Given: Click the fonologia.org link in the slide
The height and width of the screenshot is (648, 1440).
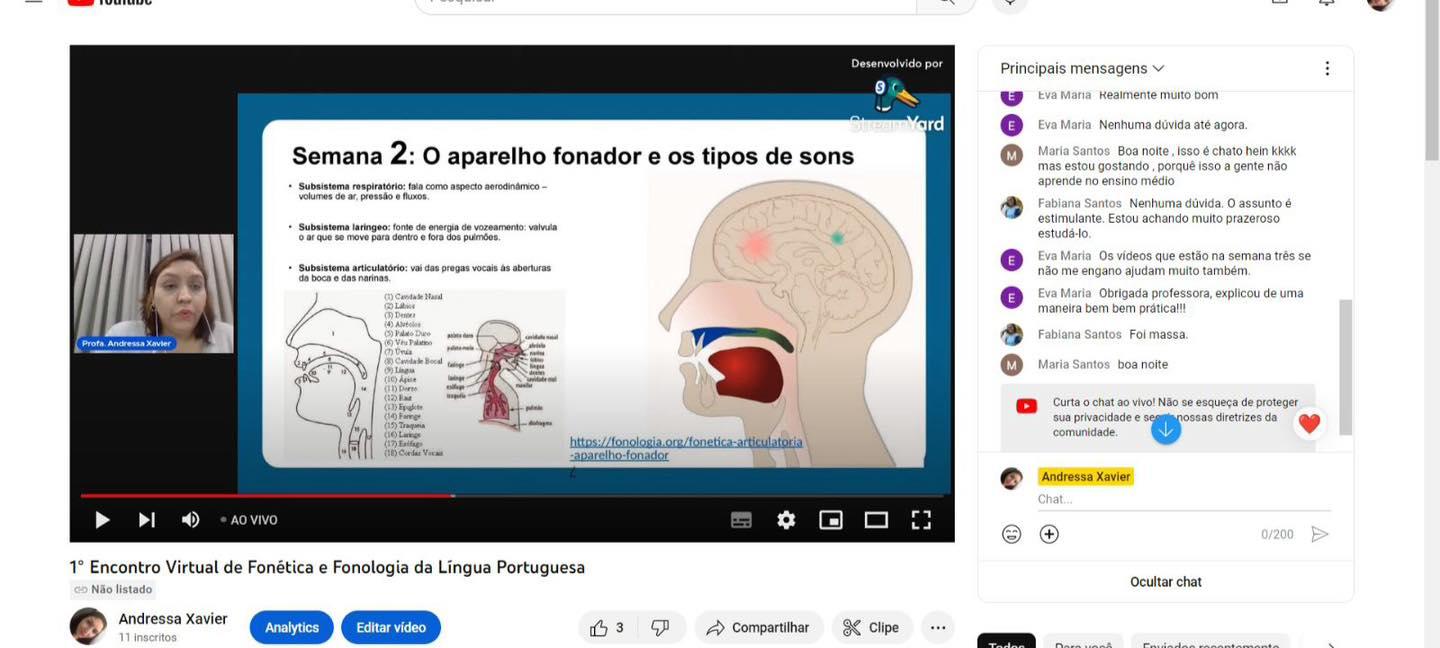Looking at the screenshot, I should [686, 448].
